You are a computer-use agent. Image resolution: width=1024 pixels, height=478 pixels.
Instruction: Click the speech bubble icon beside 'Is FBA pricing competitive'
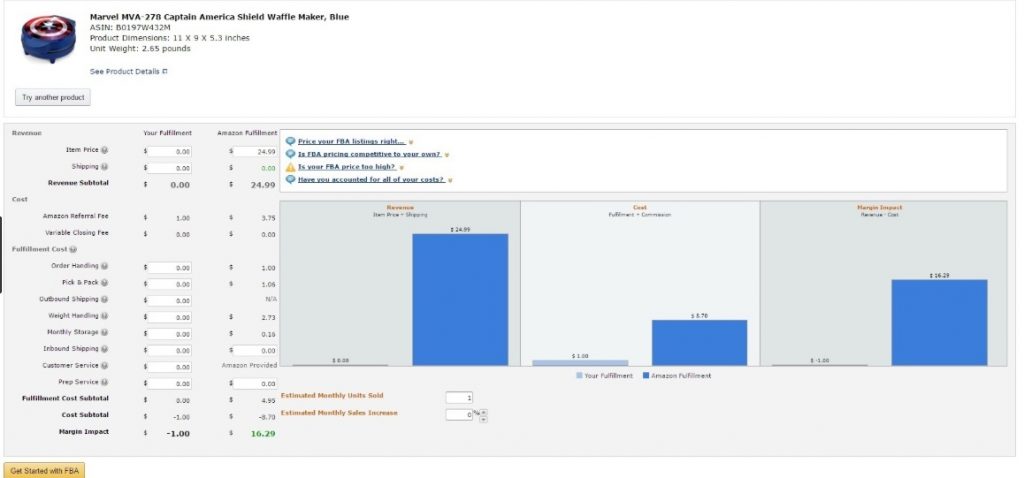[x=291, y=154]
